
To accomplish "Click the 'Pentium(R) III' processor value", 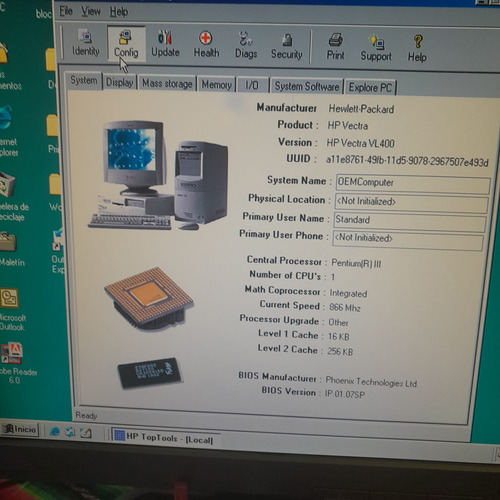I will (x=356, y=263).
